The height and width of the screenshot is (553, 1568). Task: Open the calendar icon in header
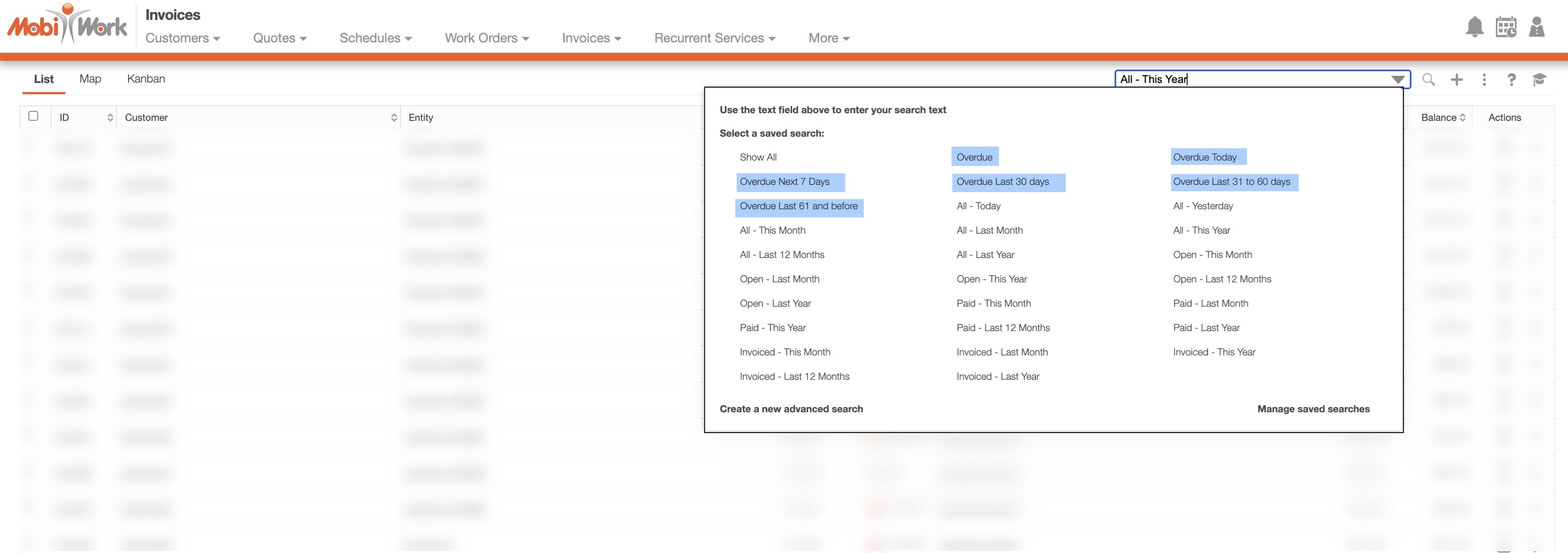click(1505, 28)
